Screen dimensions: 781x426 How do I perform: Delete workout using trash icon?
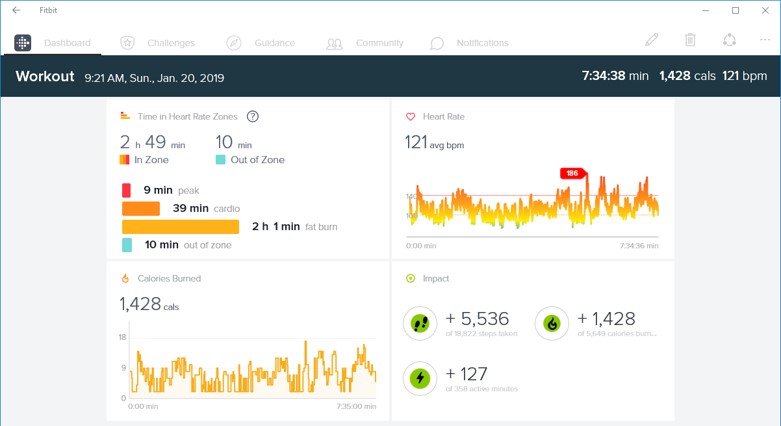click(690, 40)
